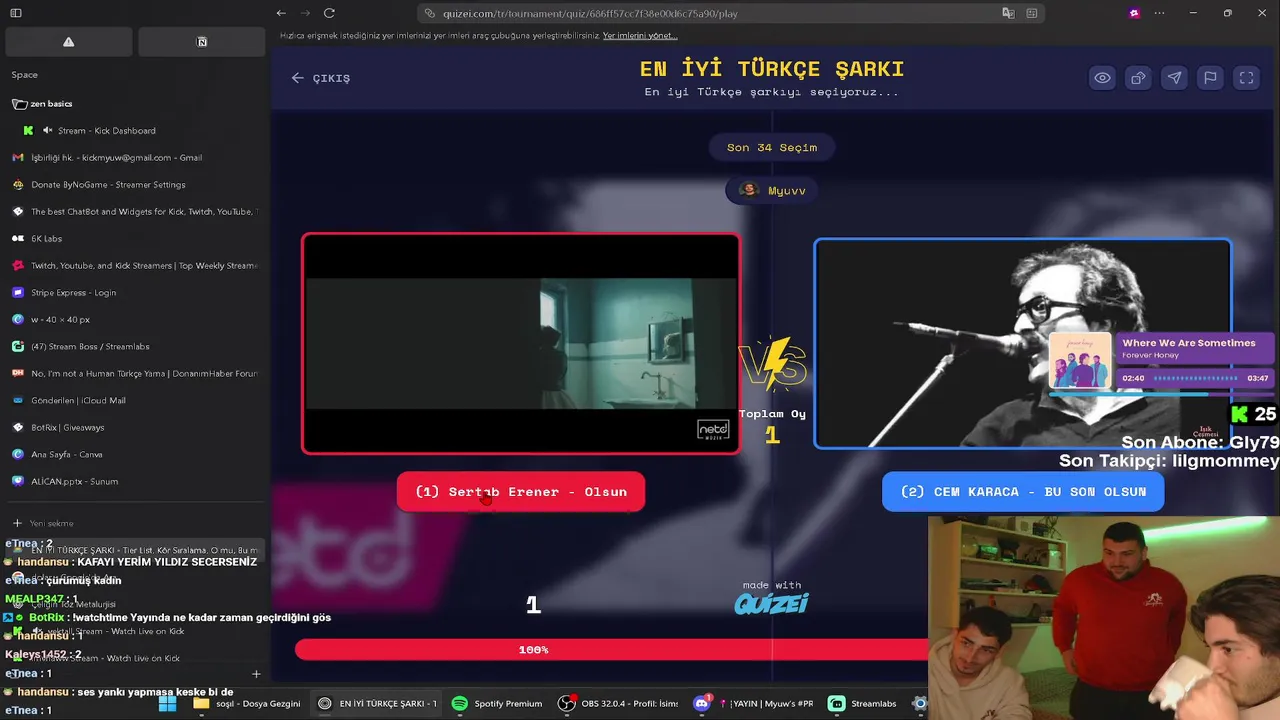Report the quiz with the flag icon

[x=1210, y=78]
